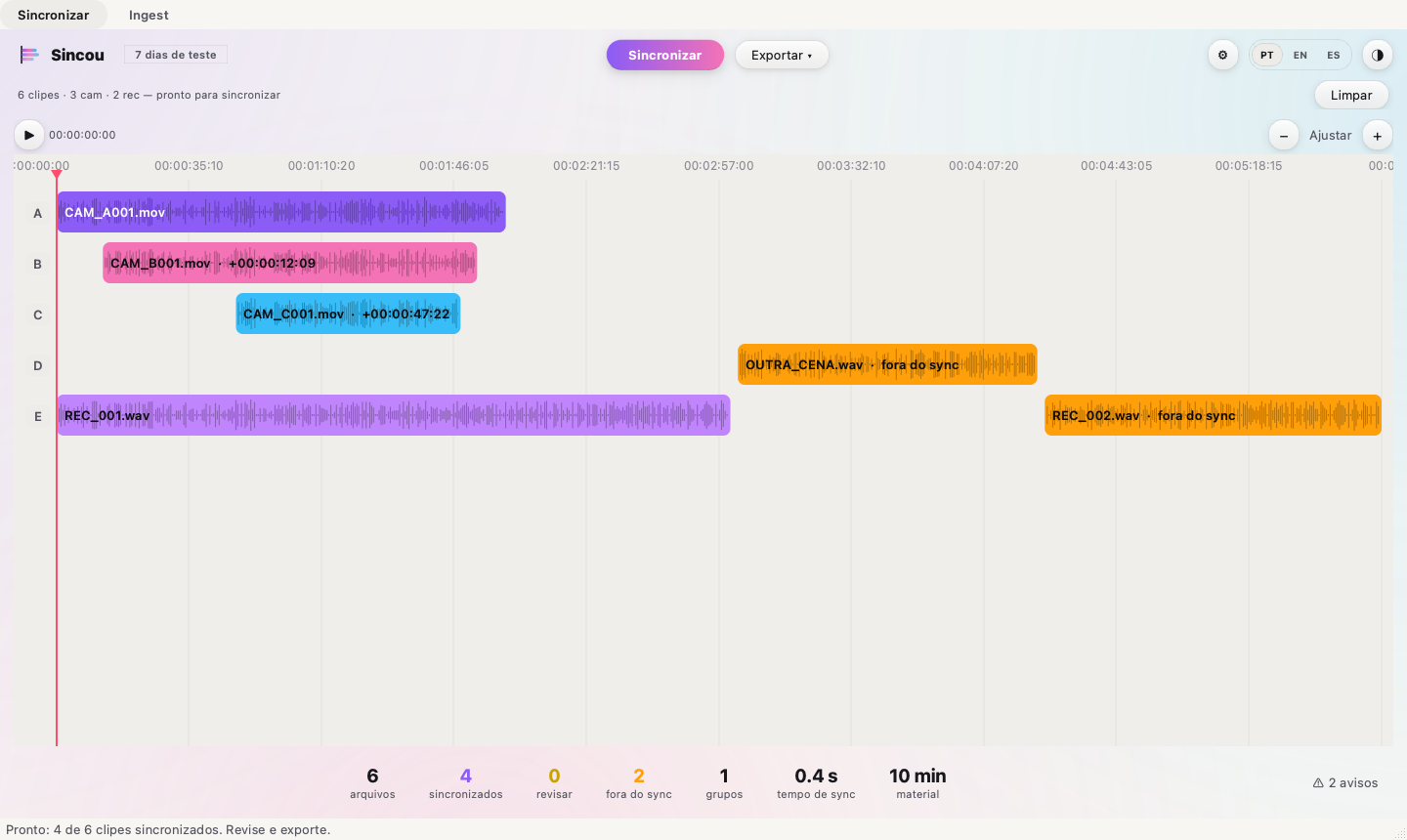Switch the language to EN
1407x840 pixels.
click(1300, 55)
